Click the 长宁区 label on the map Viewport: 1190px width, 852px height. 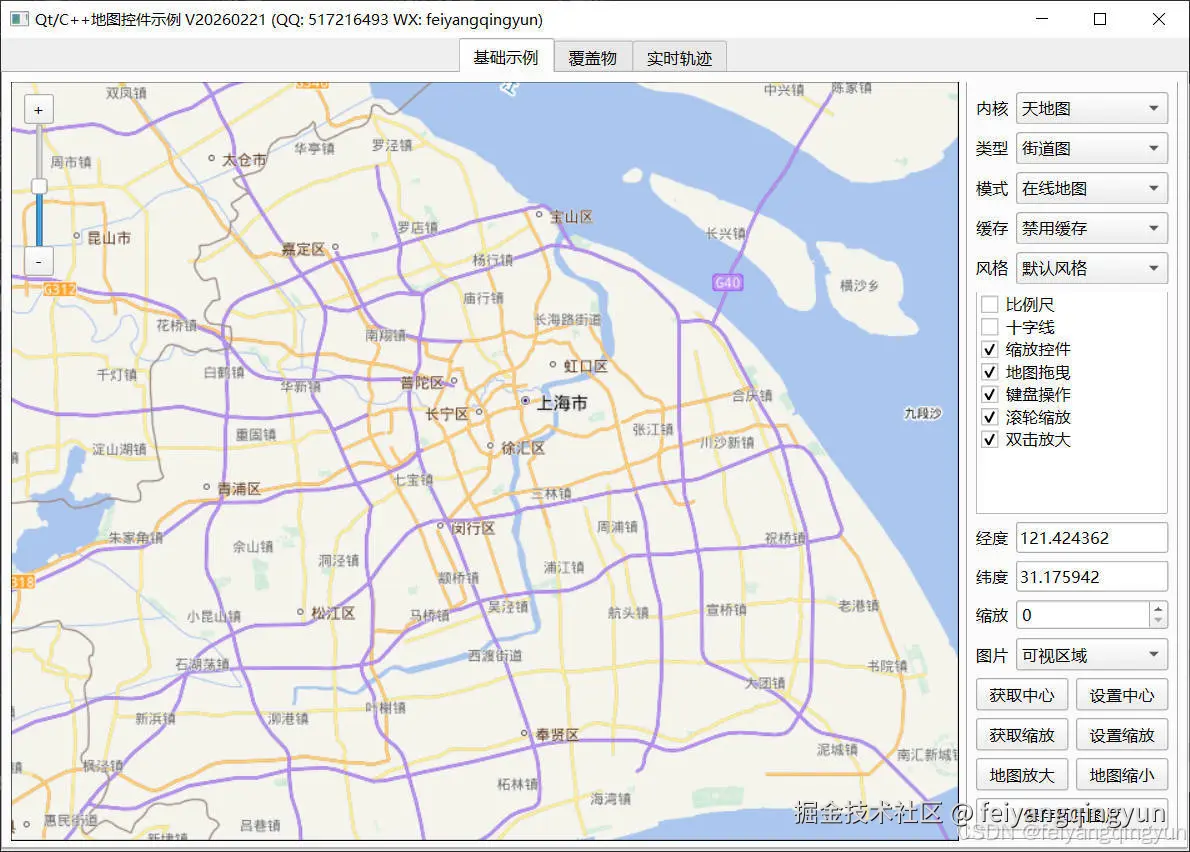(x=447, y=414)
